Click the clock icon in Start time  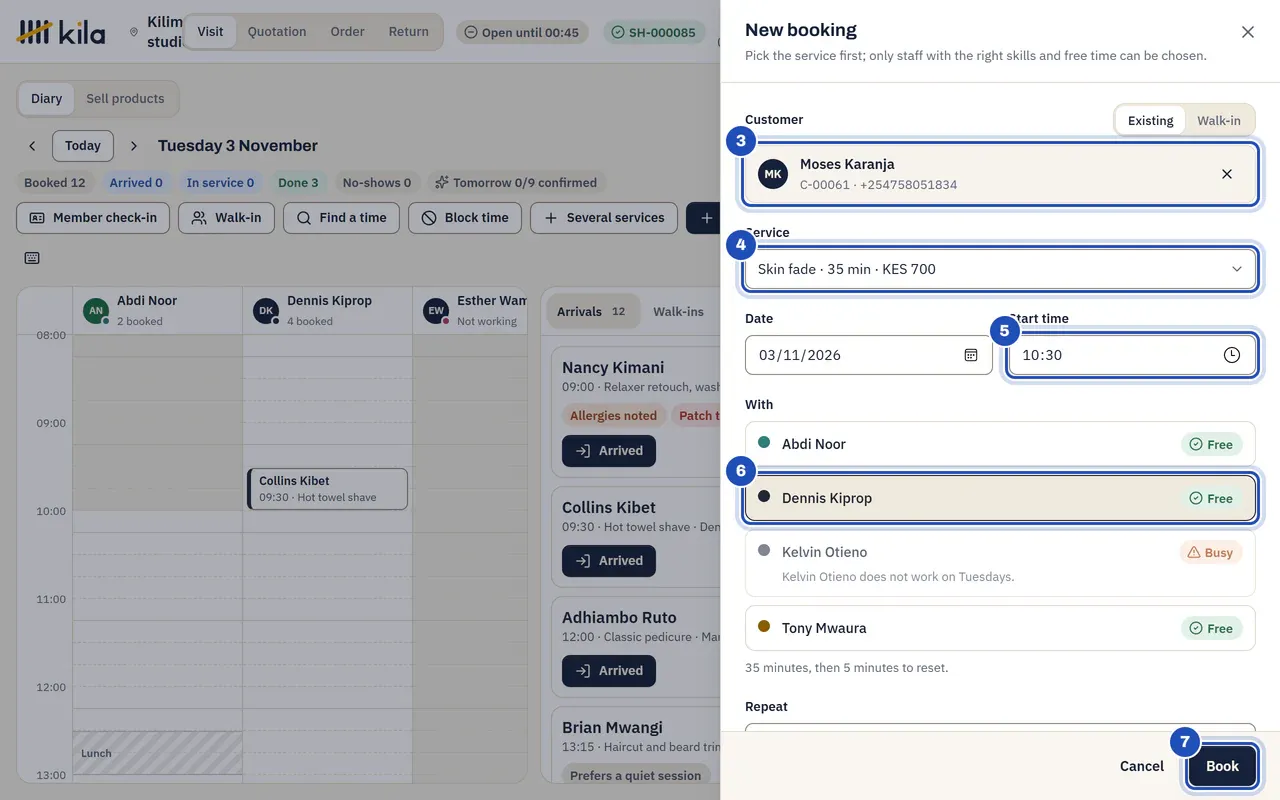[x=1232, y=355]
